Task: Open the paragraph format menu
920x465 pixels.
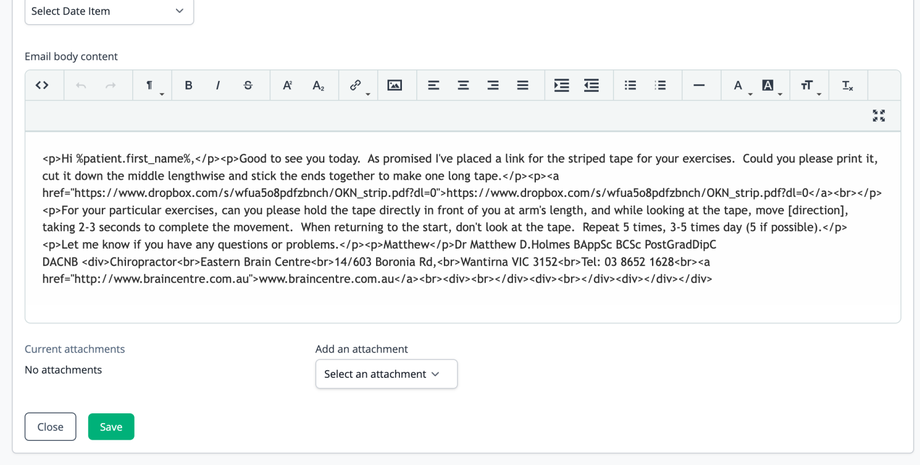Action: click(x=153, y=86)
